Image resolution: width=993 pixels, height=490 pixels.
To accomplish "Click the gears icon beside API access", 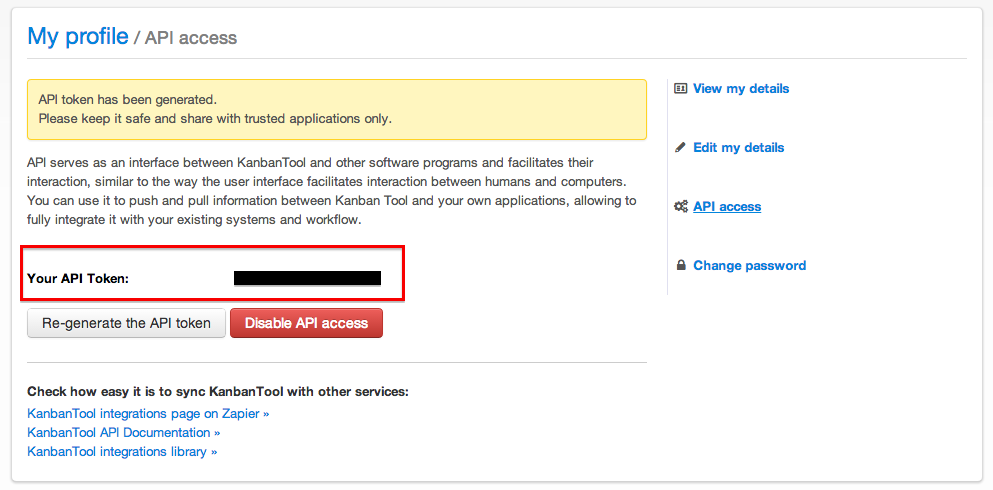I will point(681,206).
